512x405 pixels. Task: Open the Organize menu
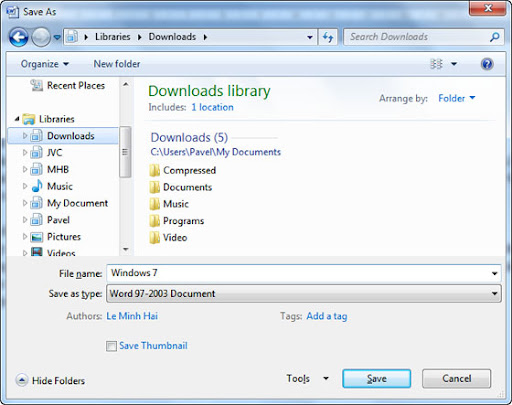[x=44, y=64]
